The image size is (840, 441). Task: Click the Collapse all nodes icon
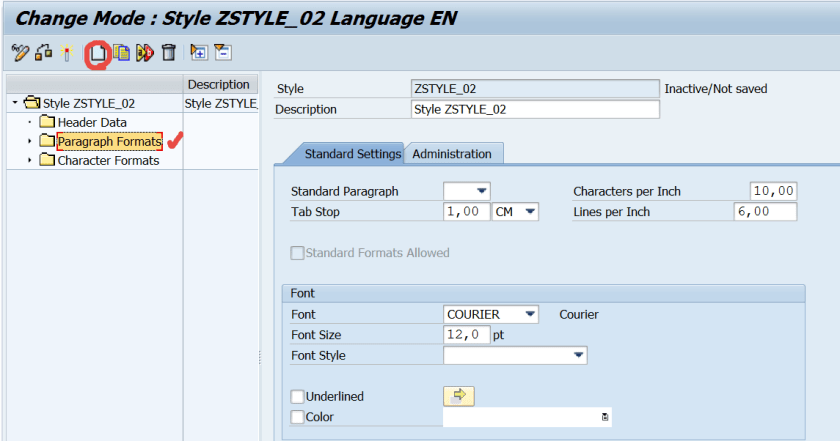tap(222, 53)
